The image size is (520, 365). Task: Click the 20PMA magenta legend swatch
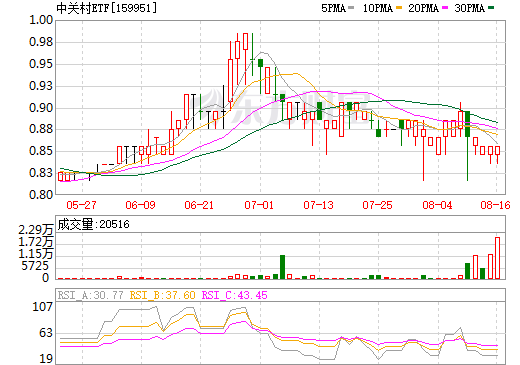[x=445, y=8]
